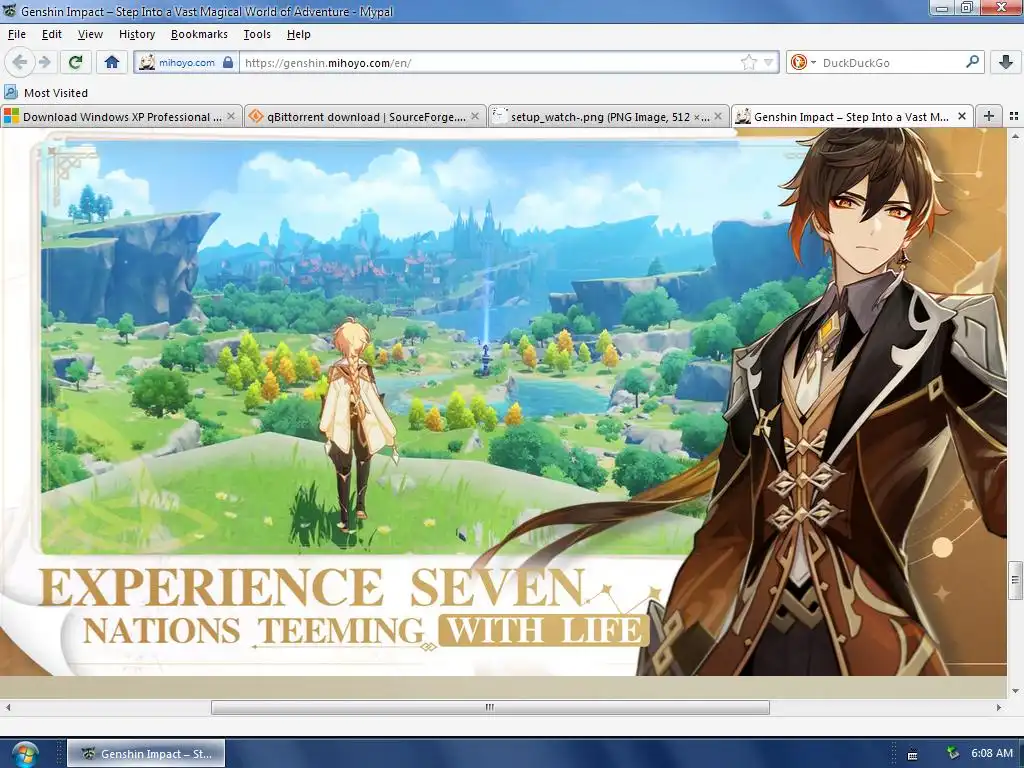The image size is (1024, 768).
Task: Click the padlock security icon
Action: (228, 63)
